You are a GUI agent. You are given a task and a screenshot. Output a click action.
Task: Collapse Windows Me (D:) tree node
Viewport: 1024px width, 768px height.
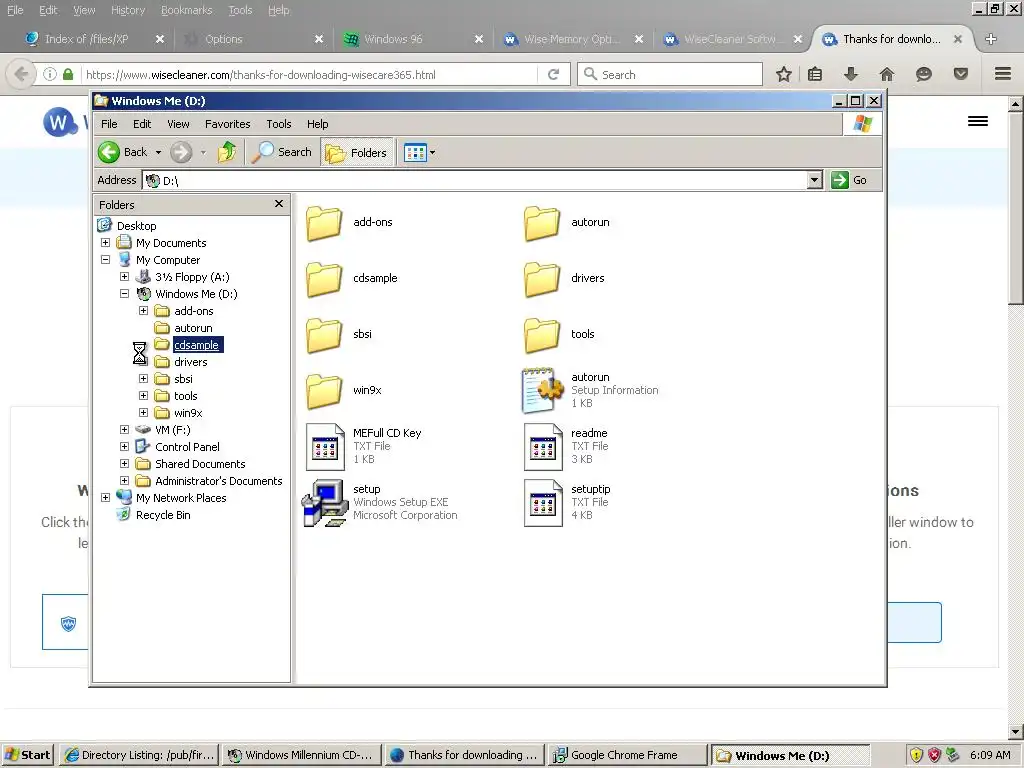(124, 293)
